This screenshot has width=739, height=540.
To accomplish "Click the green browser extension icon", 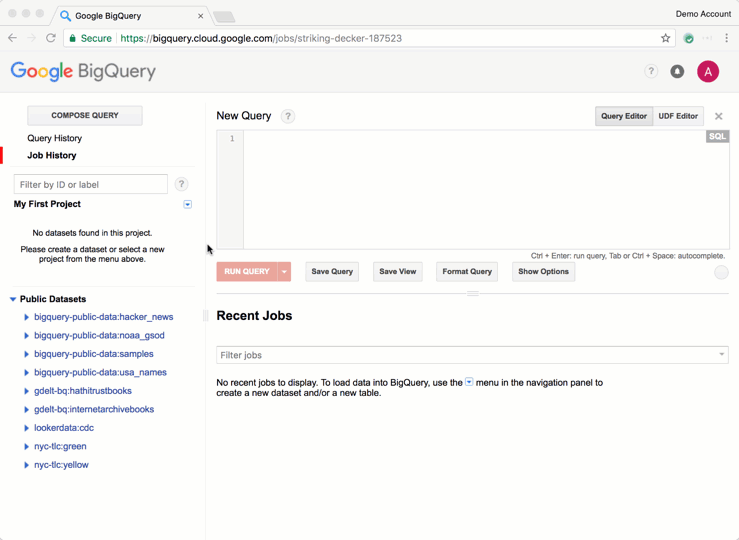I will [x=689, y=39].
